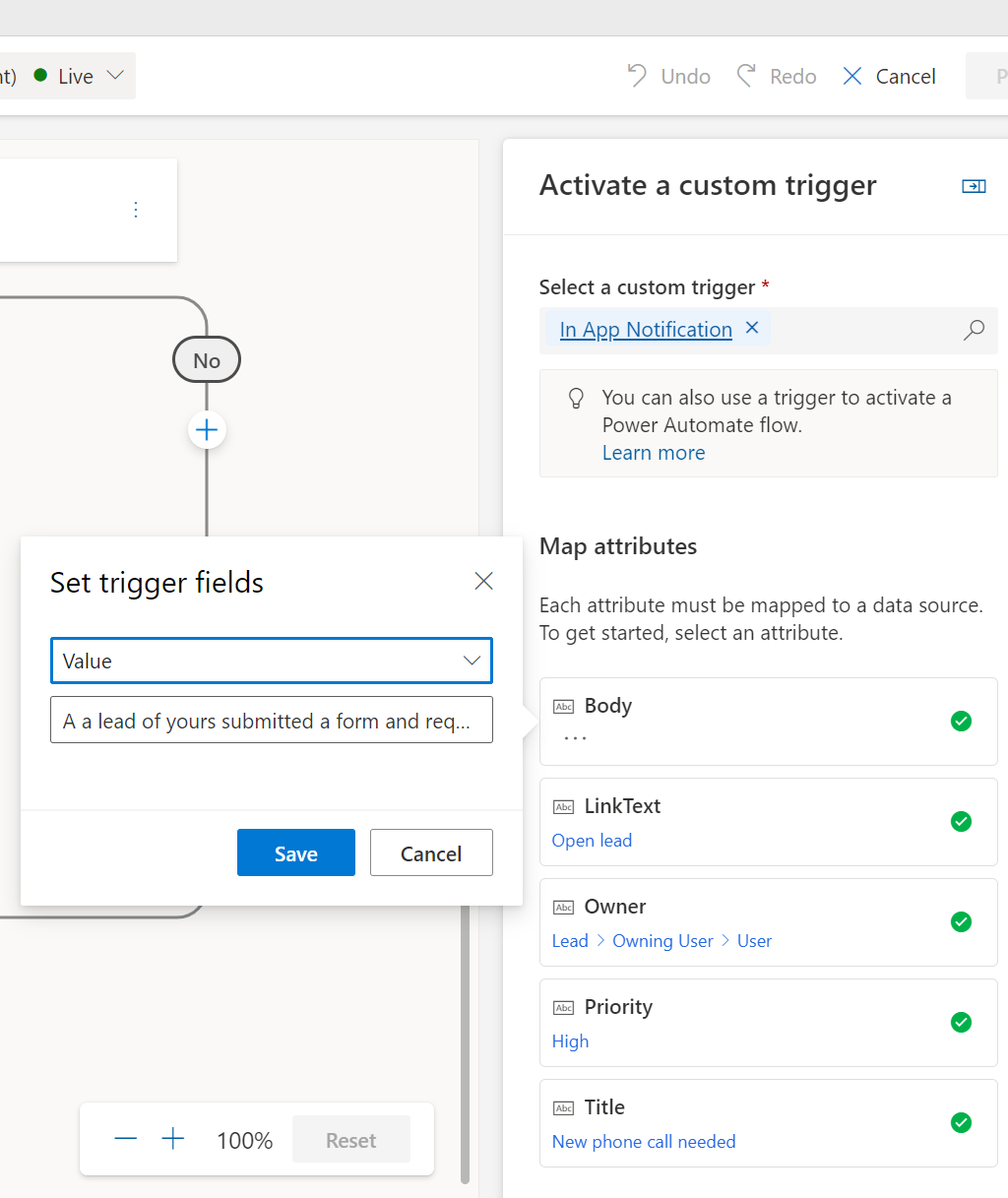Click the Undo button
1008x1198 pixels.
(669, 77)
